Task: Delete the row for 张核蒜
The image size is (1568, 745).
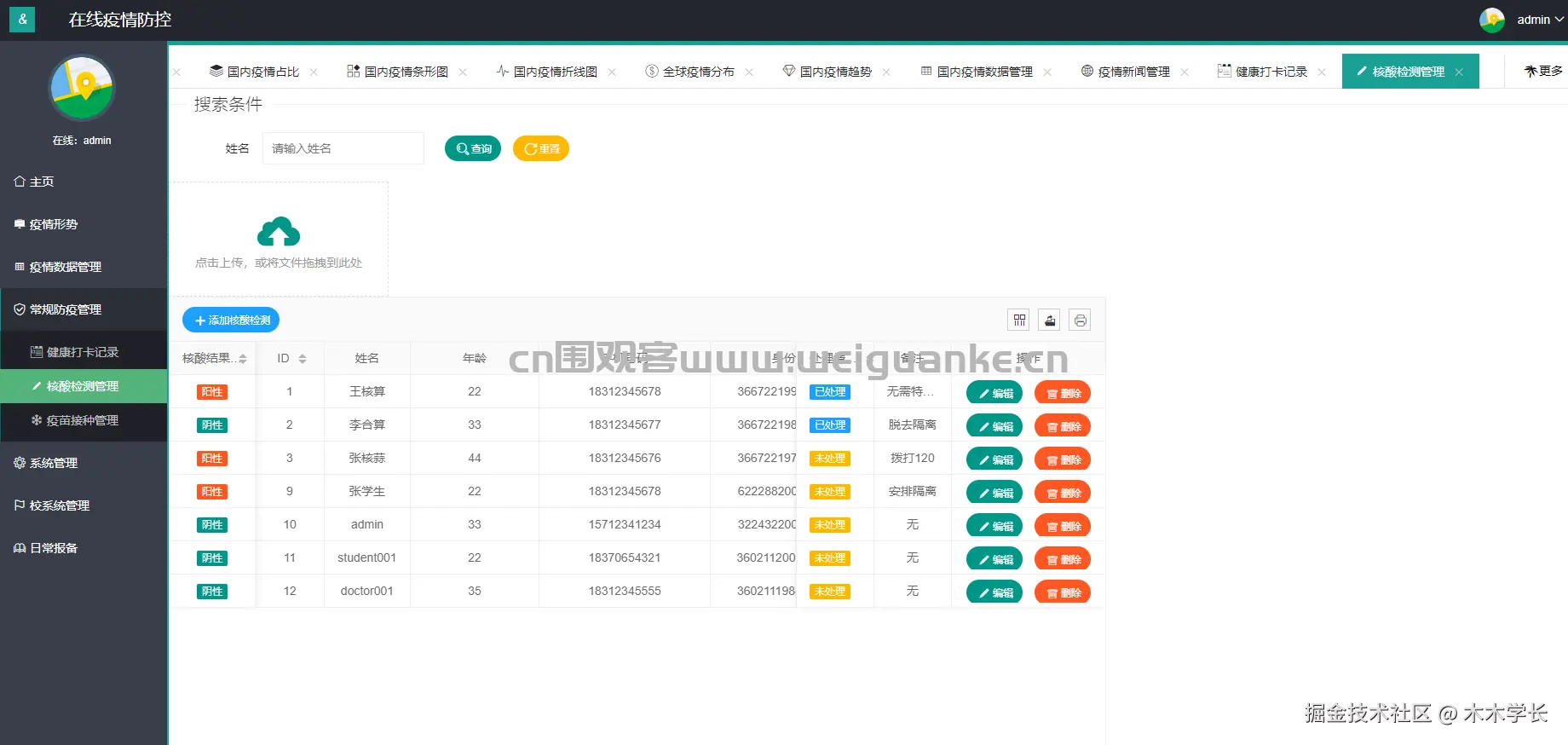Action: pos(1063,459)
